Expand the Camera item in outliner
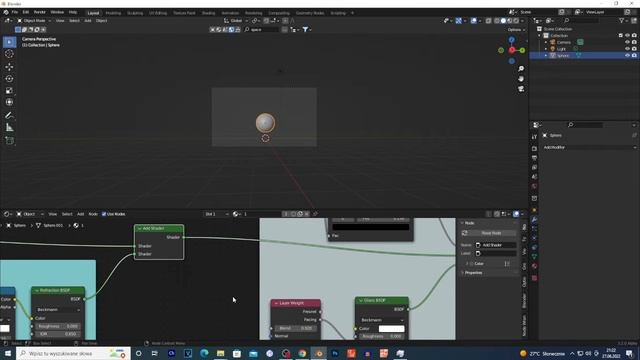640x360 pixels. (546, 42)
